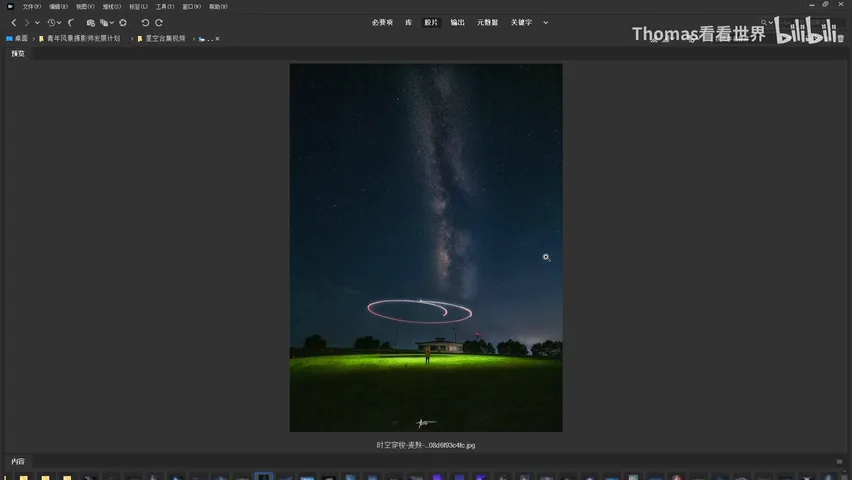Switch to 关键字 workspace
852x480 pixels.
pos(521,23)
